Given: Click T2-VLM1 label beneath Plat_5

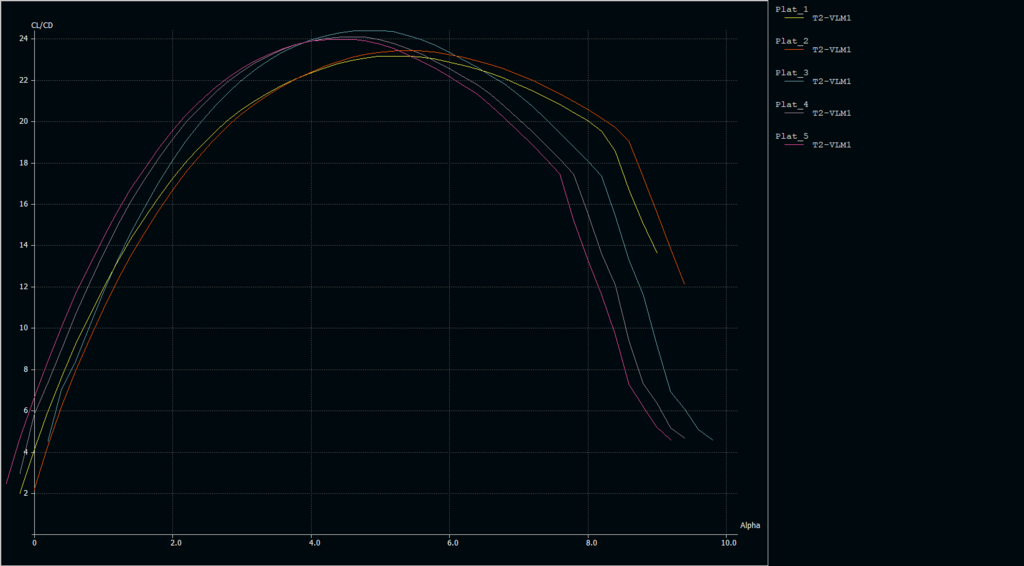Looking at the screenshot, I should [x=832, y=145].
